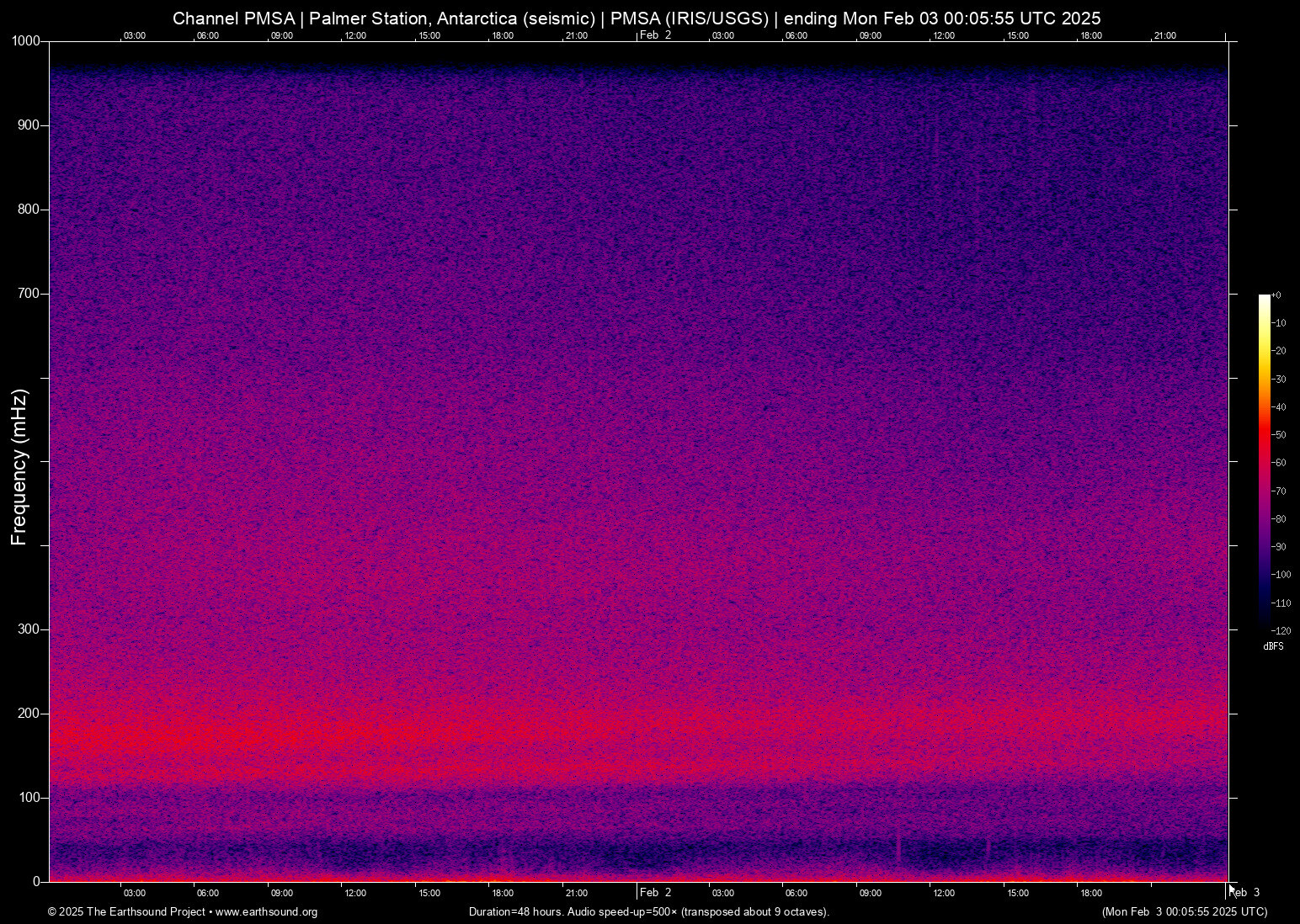
Task: Click the dBFS label under the color scale
Action: tap(1273, 646)
